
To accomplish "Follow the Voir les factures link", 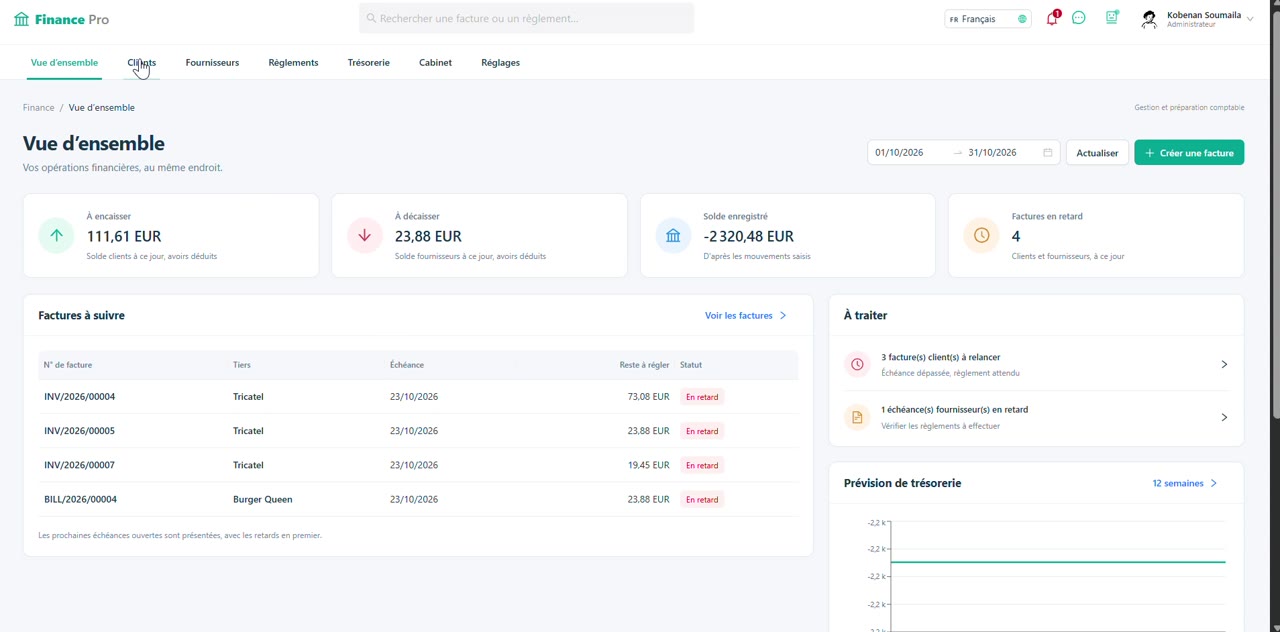I will coord(739,316).
